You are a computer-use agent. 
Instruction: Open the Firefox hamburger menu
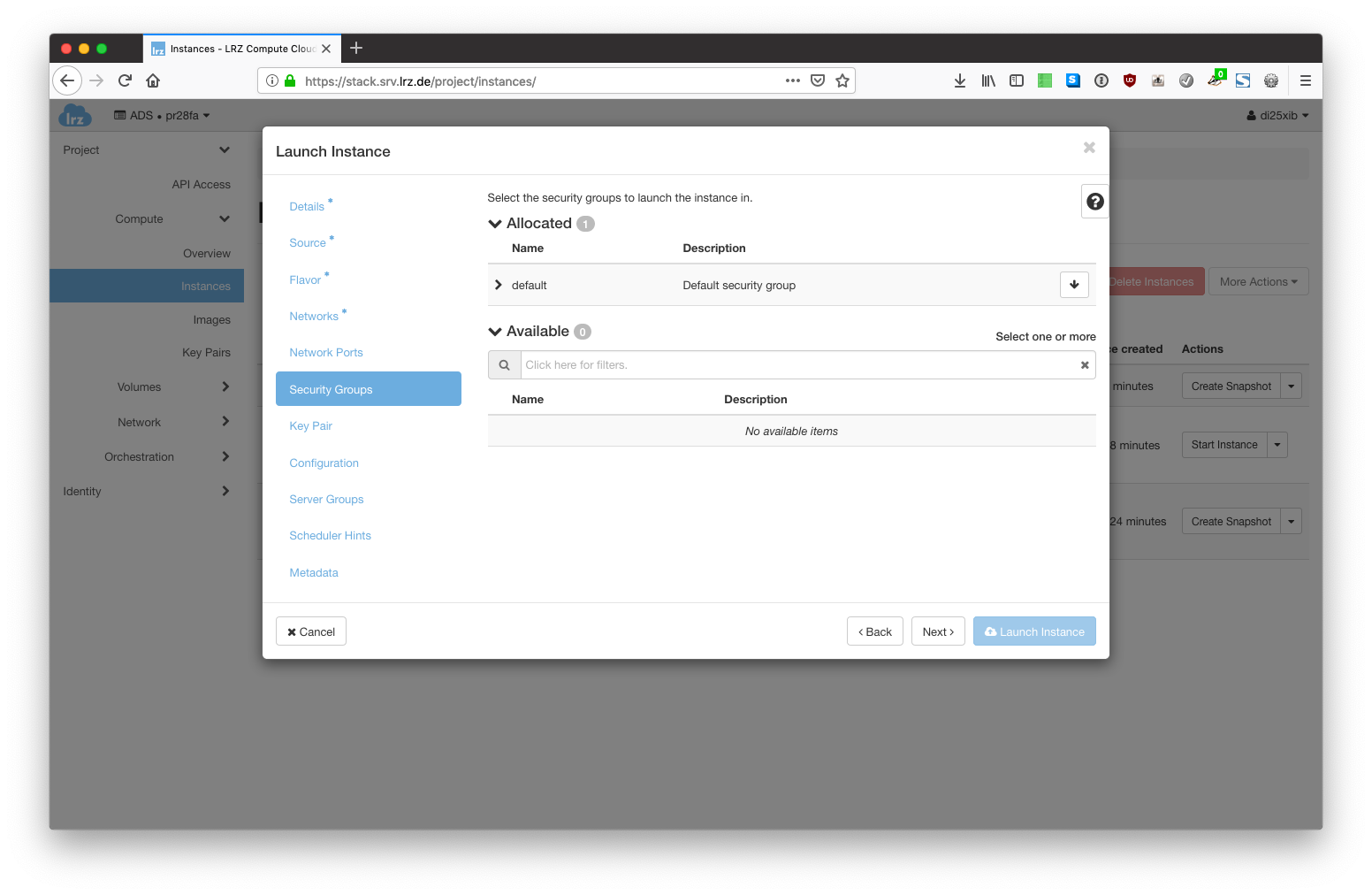(x=1305, y=80)
